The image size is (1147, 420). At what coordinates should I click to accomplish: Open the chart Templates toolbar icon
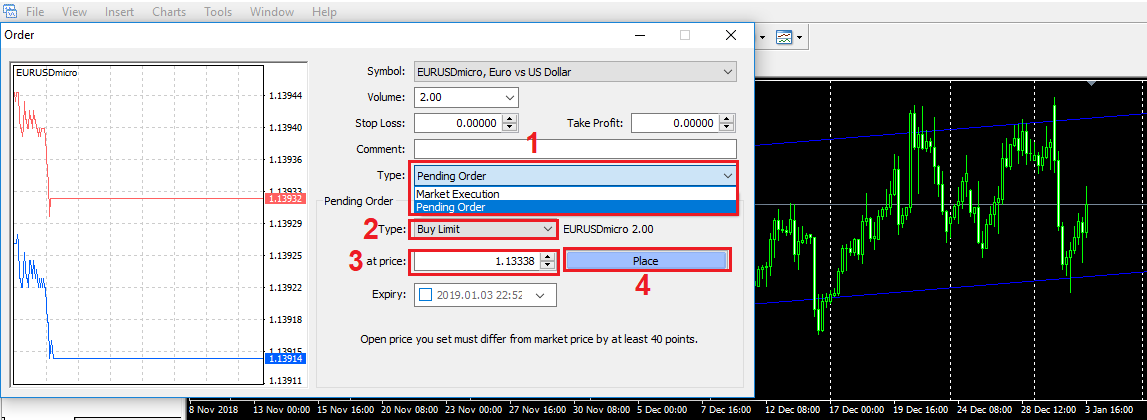pyautogui.click(x=785, y=36)
